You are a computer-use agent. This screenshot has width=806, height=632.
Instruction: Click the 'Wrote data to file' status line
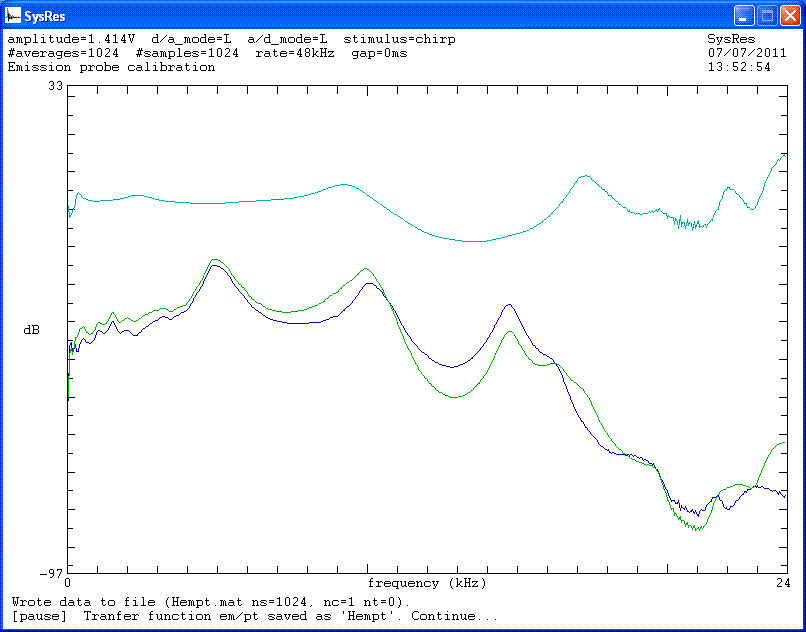(211, 602)
